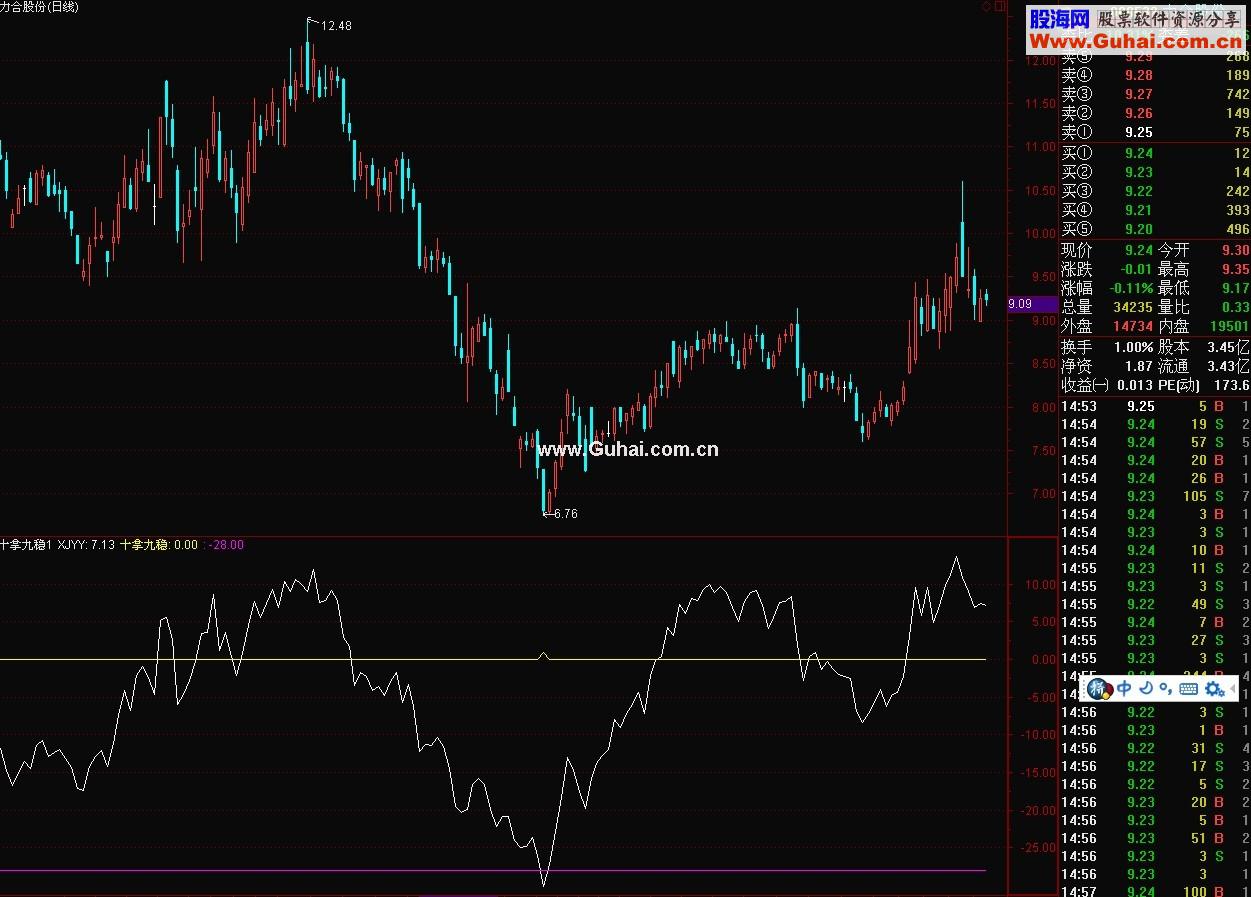Click the 内盘 19501 value
1251x897 pixels.
coord(1230,326)
